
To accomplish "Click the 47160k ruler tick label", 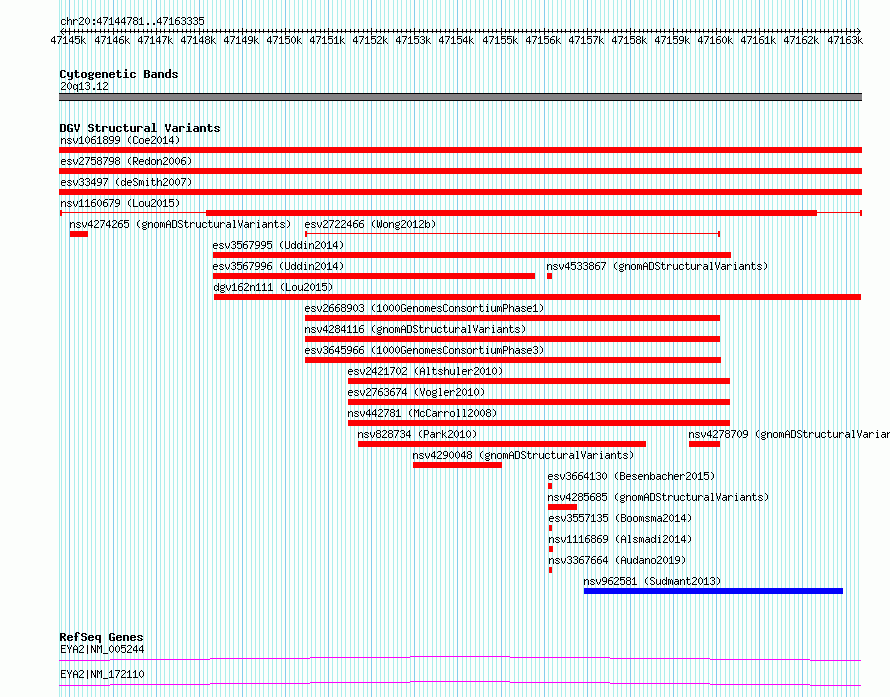I will (x=715, y=40).
